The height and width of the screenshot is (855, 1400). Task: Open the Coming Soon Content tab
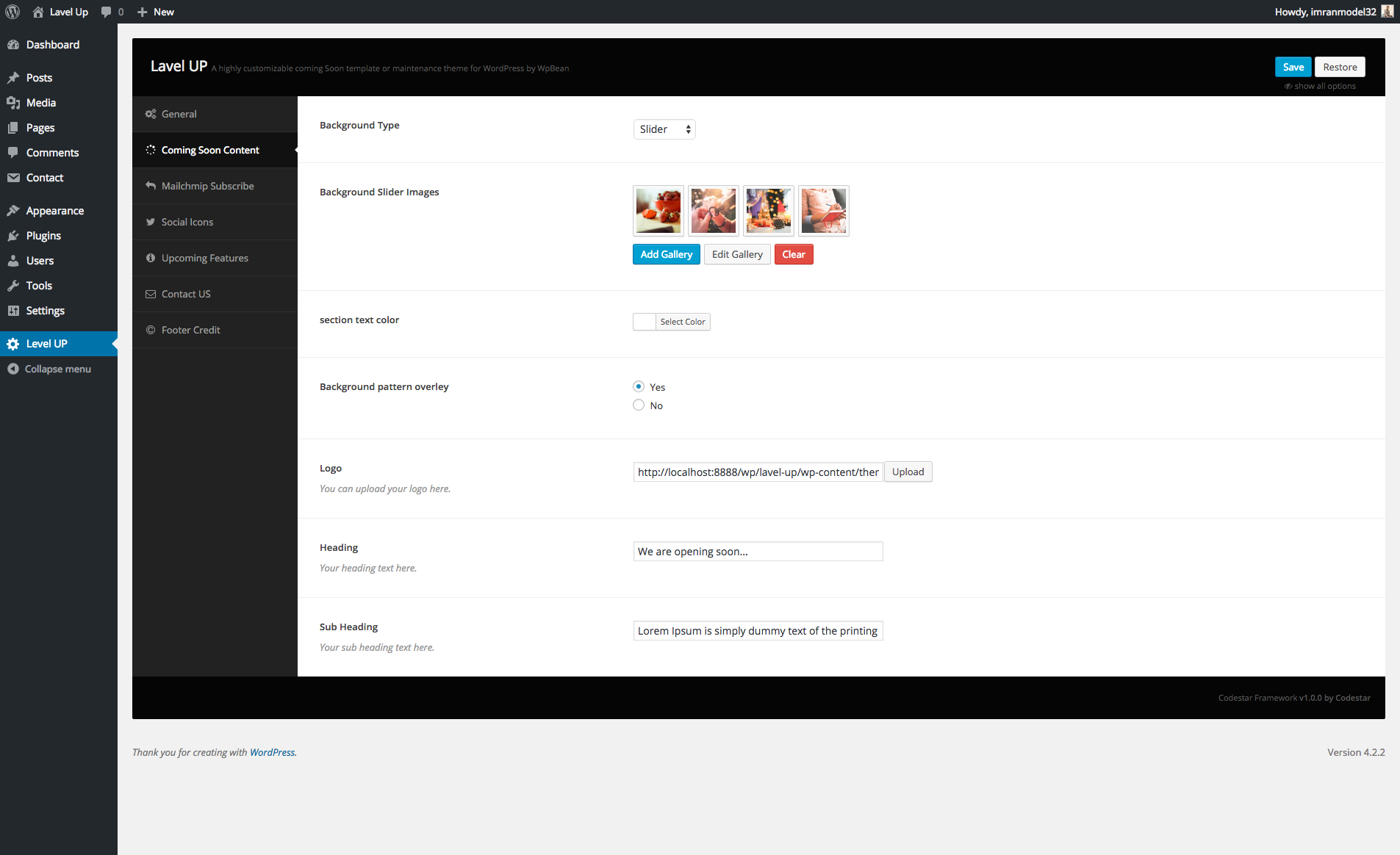[215, 150]
